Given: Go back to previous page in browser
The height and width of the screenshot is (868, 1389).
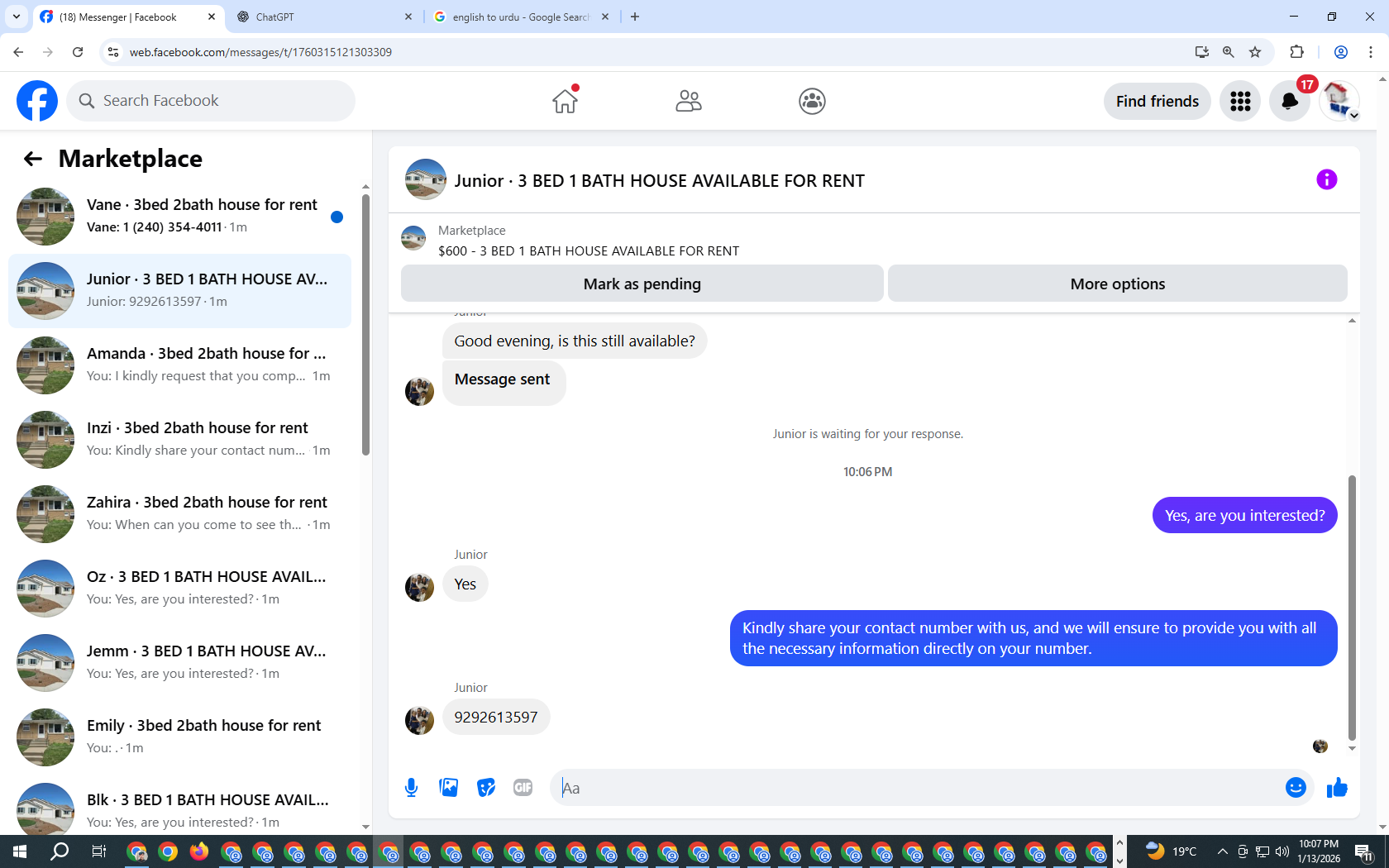Looking at the screenshot, I should [18, 52].
